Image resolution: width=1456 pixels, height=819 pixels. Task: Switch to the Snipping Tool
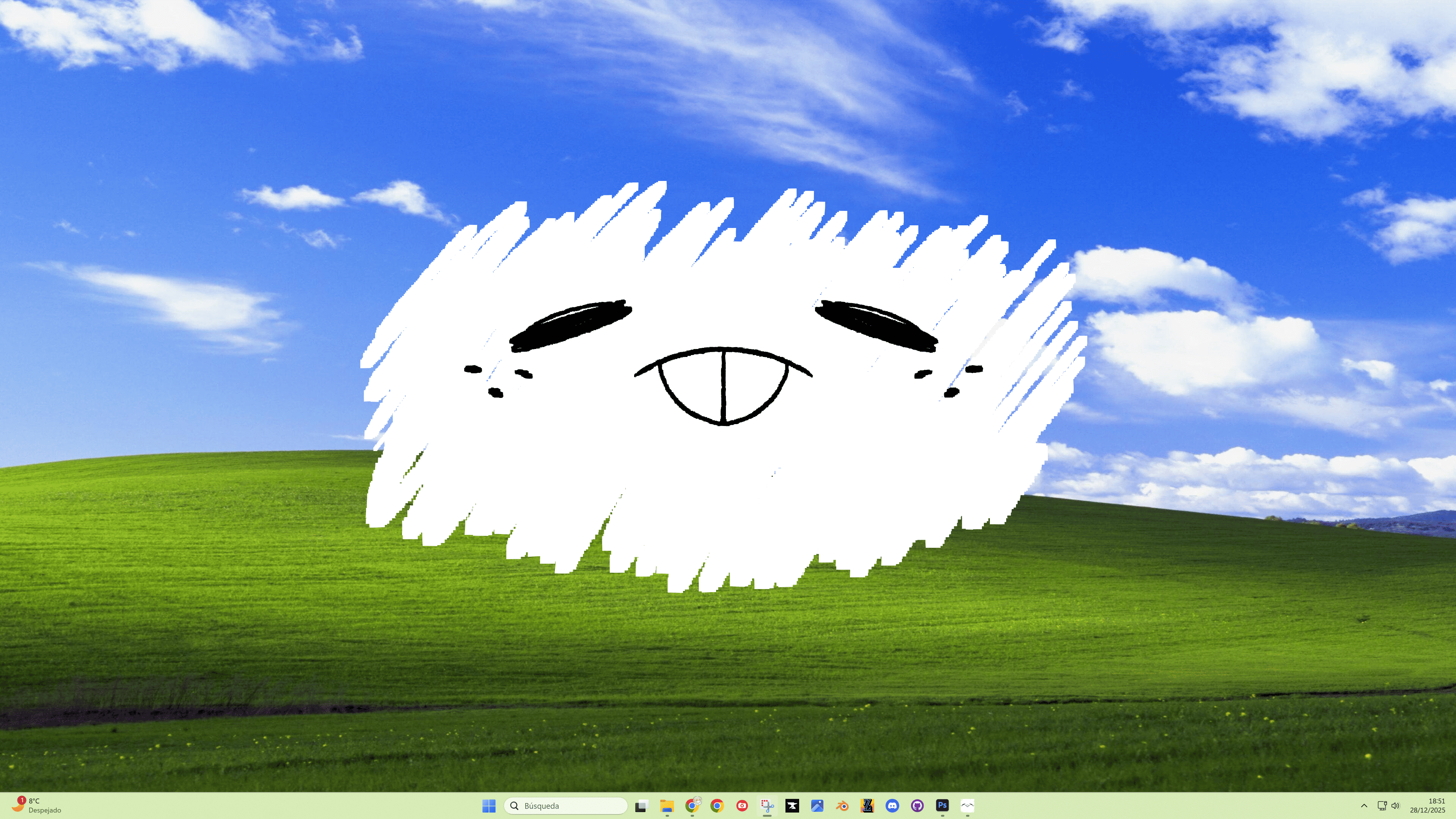(x=767, y=805)
